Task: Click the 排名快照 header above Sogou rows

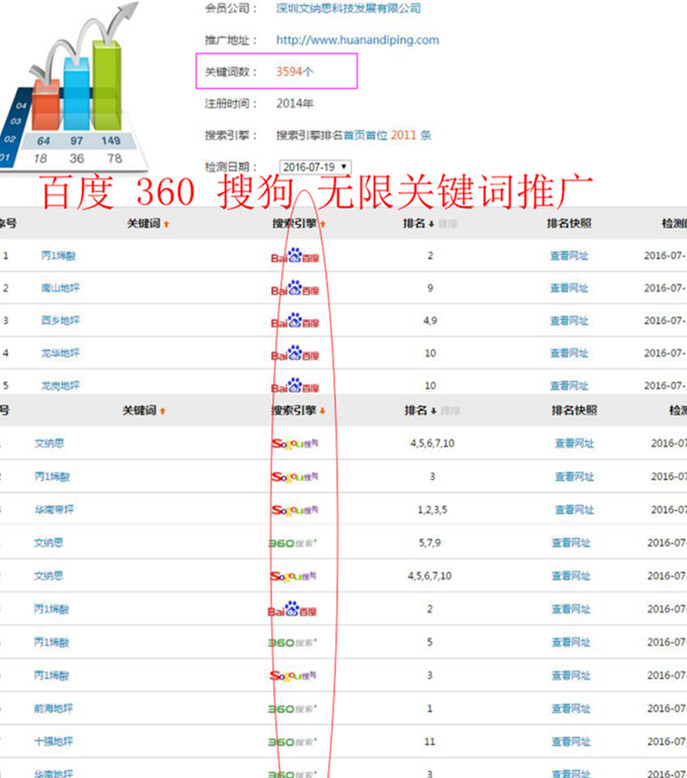Action: click(x=574, y=410)
